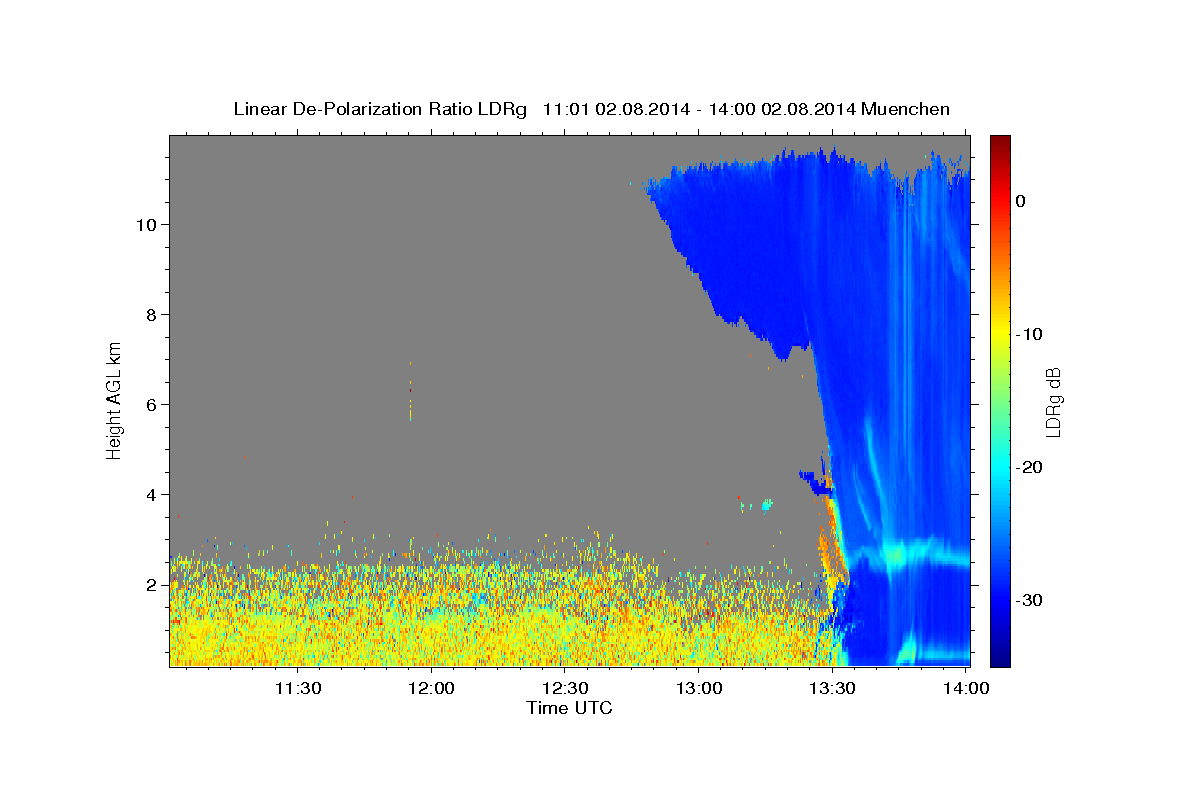
Task: Click the colorbar value -30
Action: pyautogui.click(x=1029, y=600)
